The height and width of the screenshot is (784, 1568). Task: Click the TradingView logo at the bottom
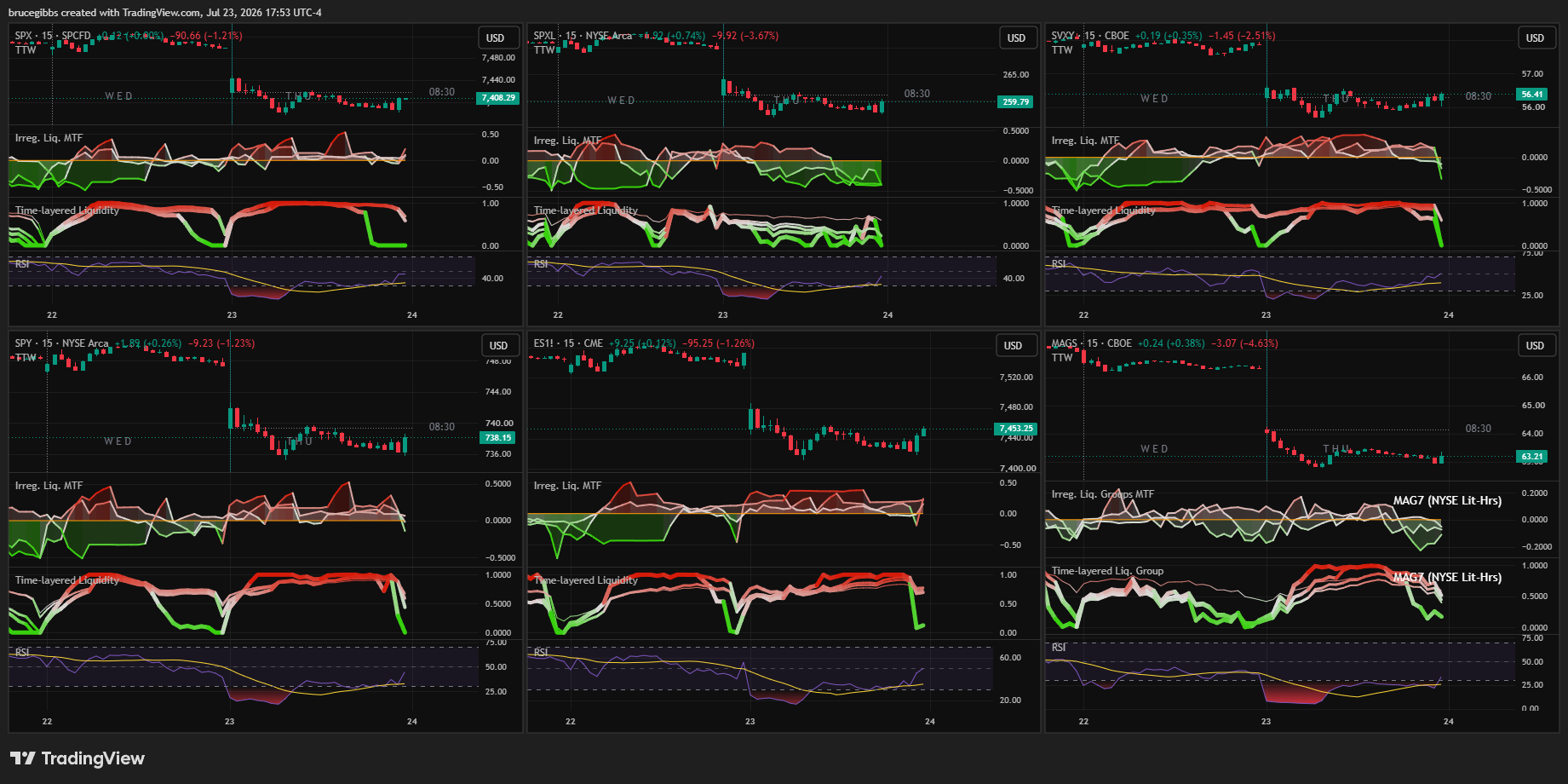[x=78, y=758]
